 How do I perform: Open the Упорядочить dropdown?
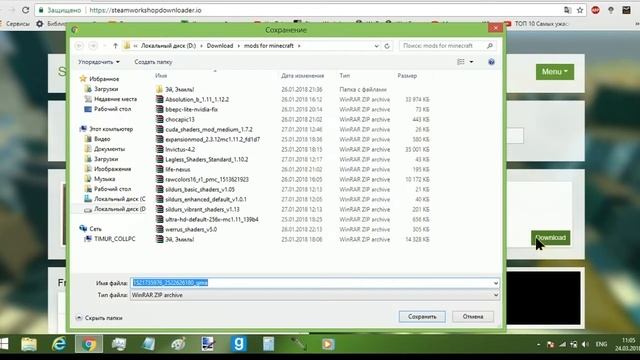coord(99,62)
